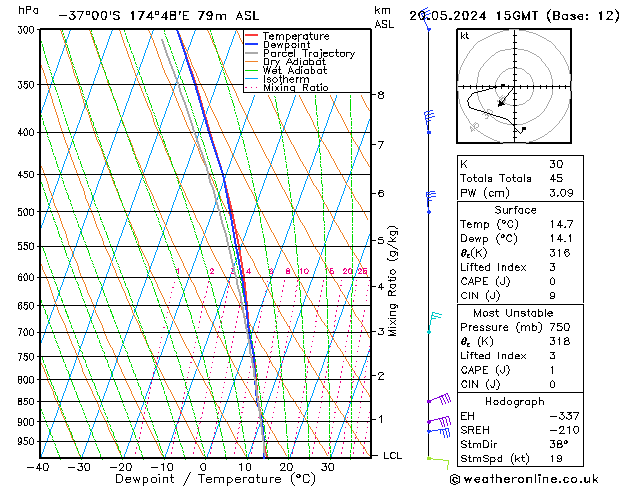Click the Totals Totals value 45

556,178
